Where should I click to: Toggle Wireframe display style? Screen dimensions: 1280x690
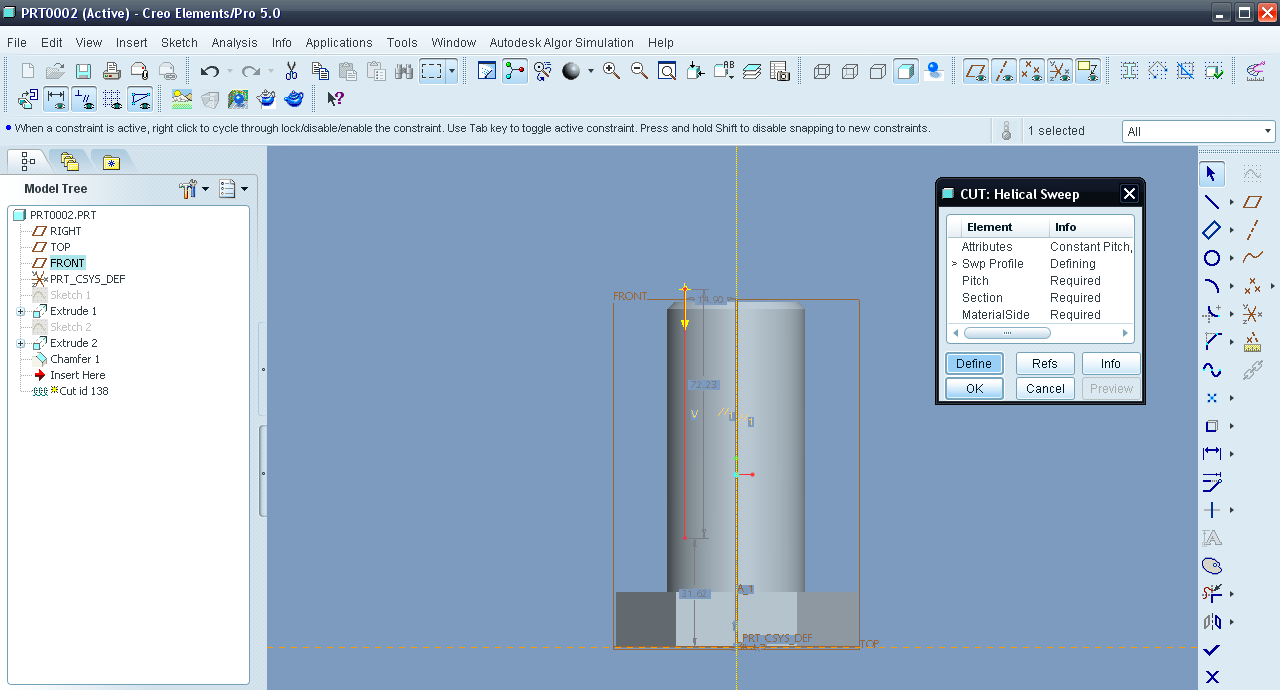point(822,71)
